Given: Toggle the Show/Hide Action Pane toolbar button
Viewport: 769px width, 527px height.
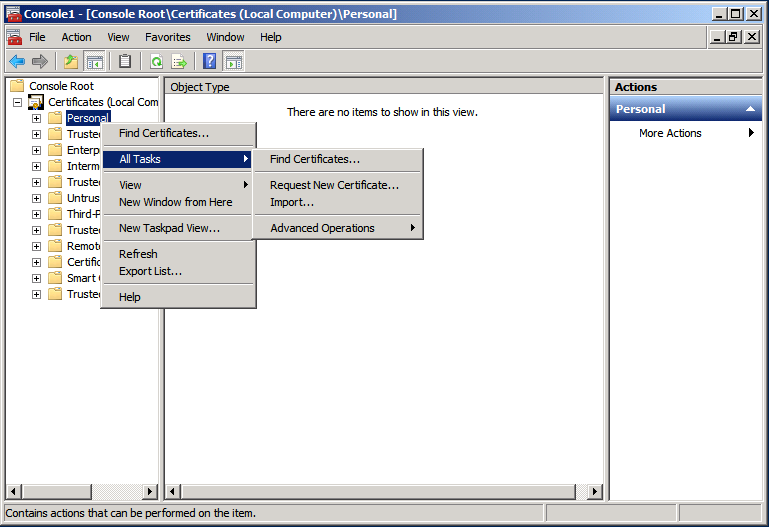Looking at the screenshot, I should click(x=233, y=62).
